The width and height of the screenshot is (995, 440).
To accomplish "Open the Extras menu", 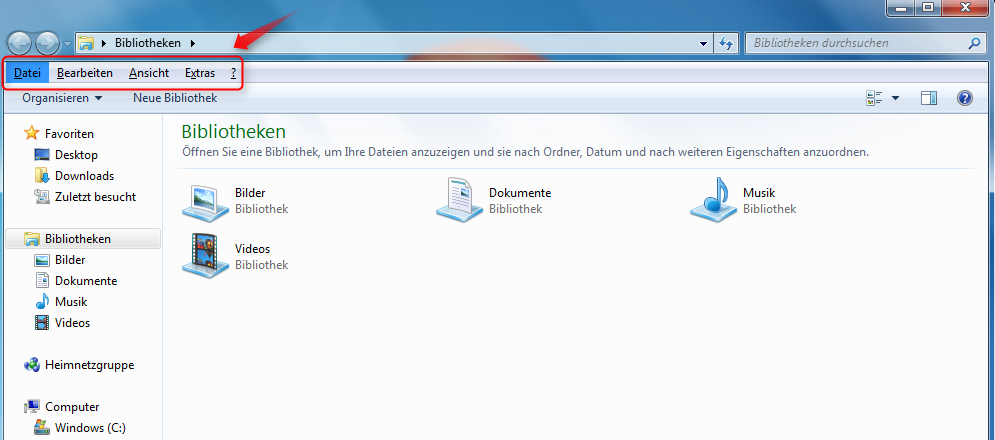I will coord(200,73).
